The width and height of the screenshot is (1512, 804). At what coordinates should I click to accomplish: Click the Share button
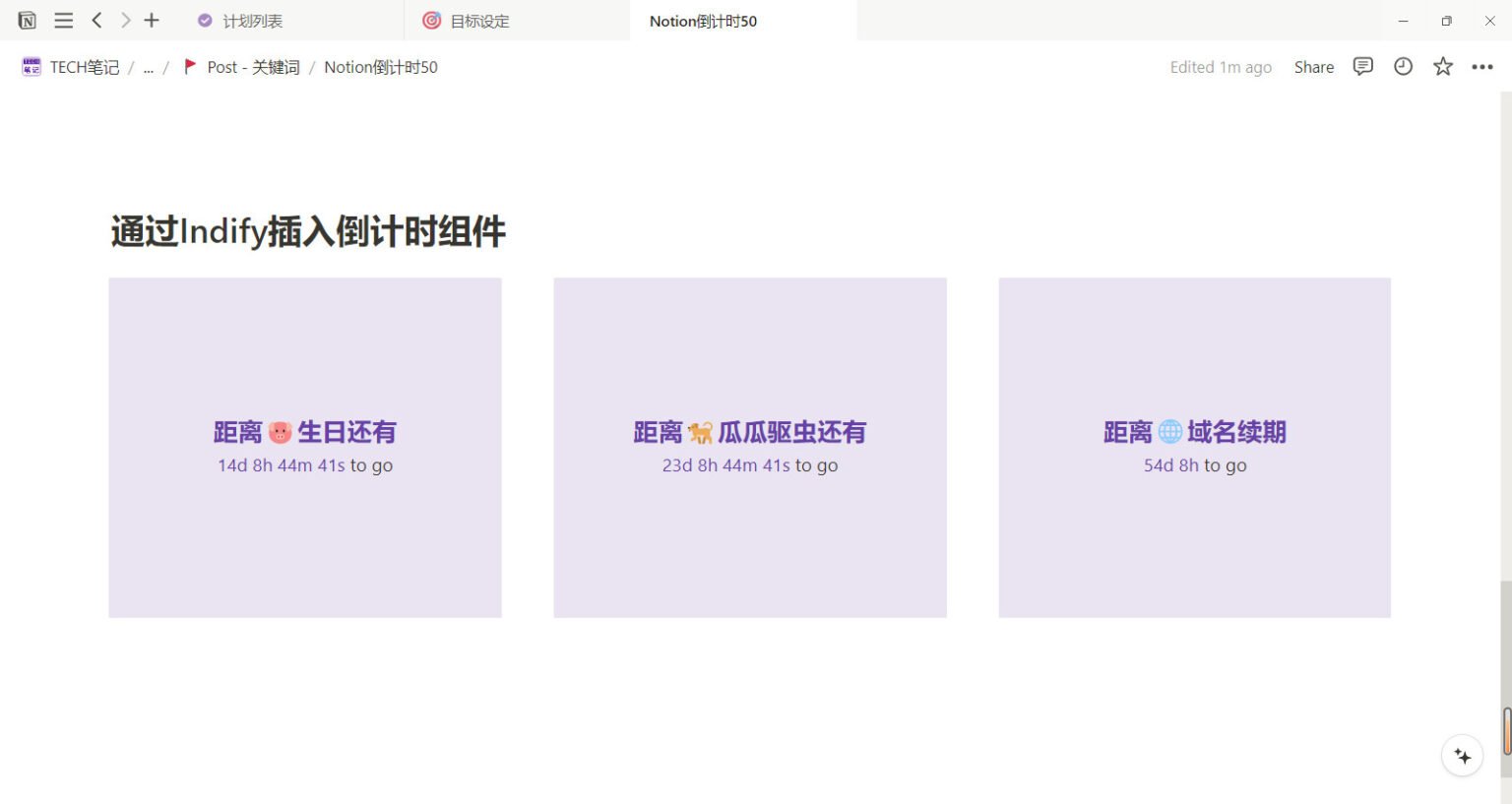click(x=1313, y=67)
